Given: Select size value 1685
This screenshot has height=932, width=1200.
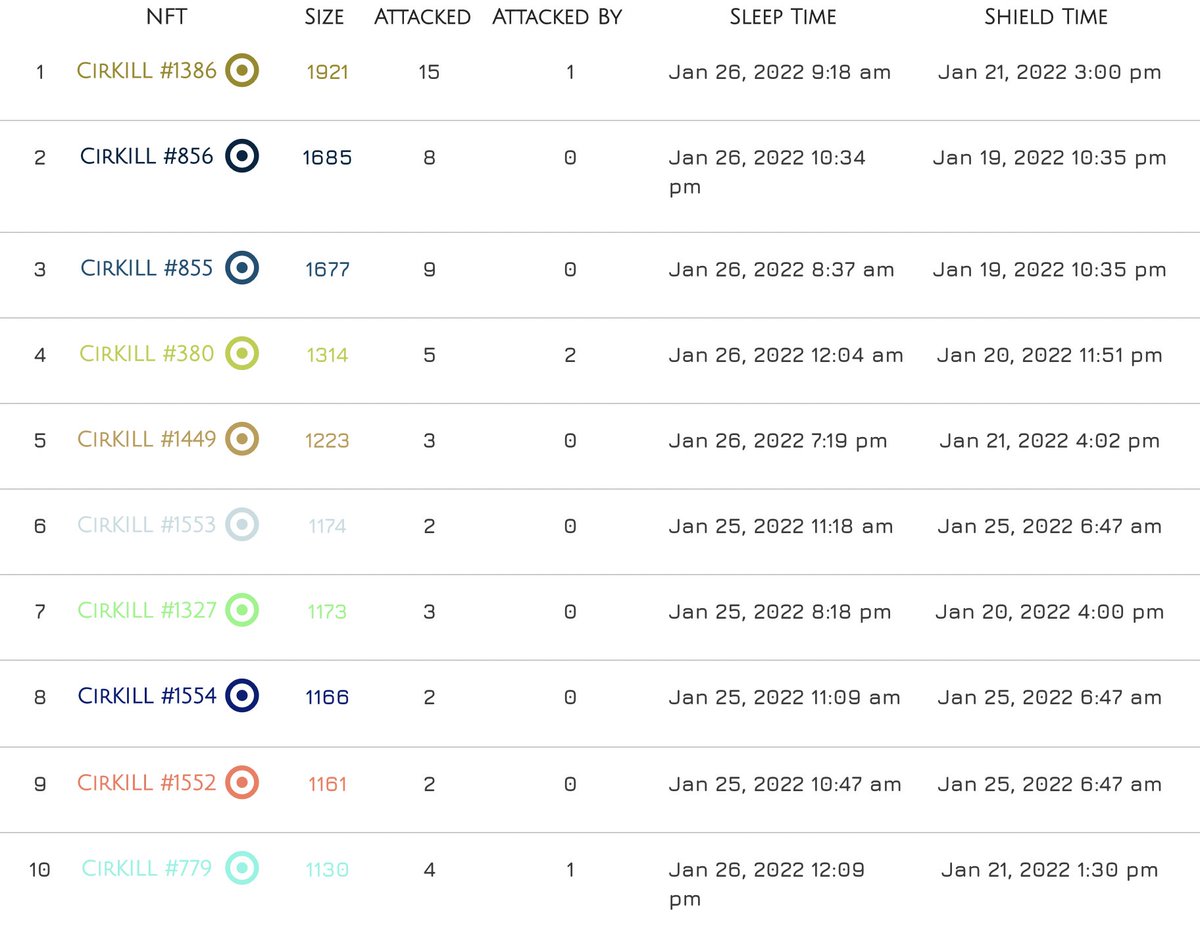Looking at the screenshot, I should click(327, 158).
